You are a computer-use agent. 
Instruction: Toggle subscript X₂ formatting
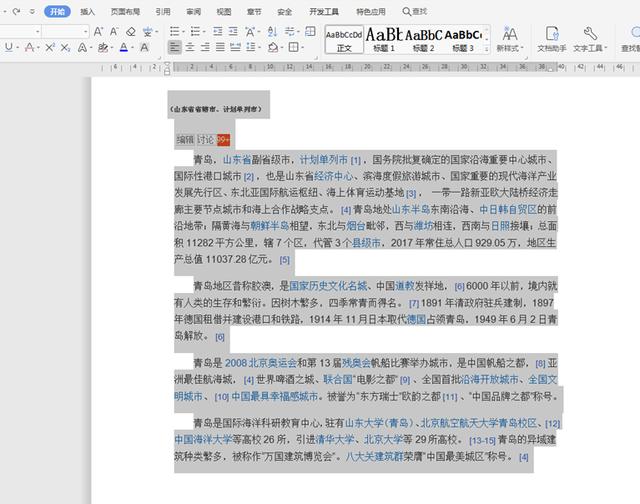[x=65, y=47]
